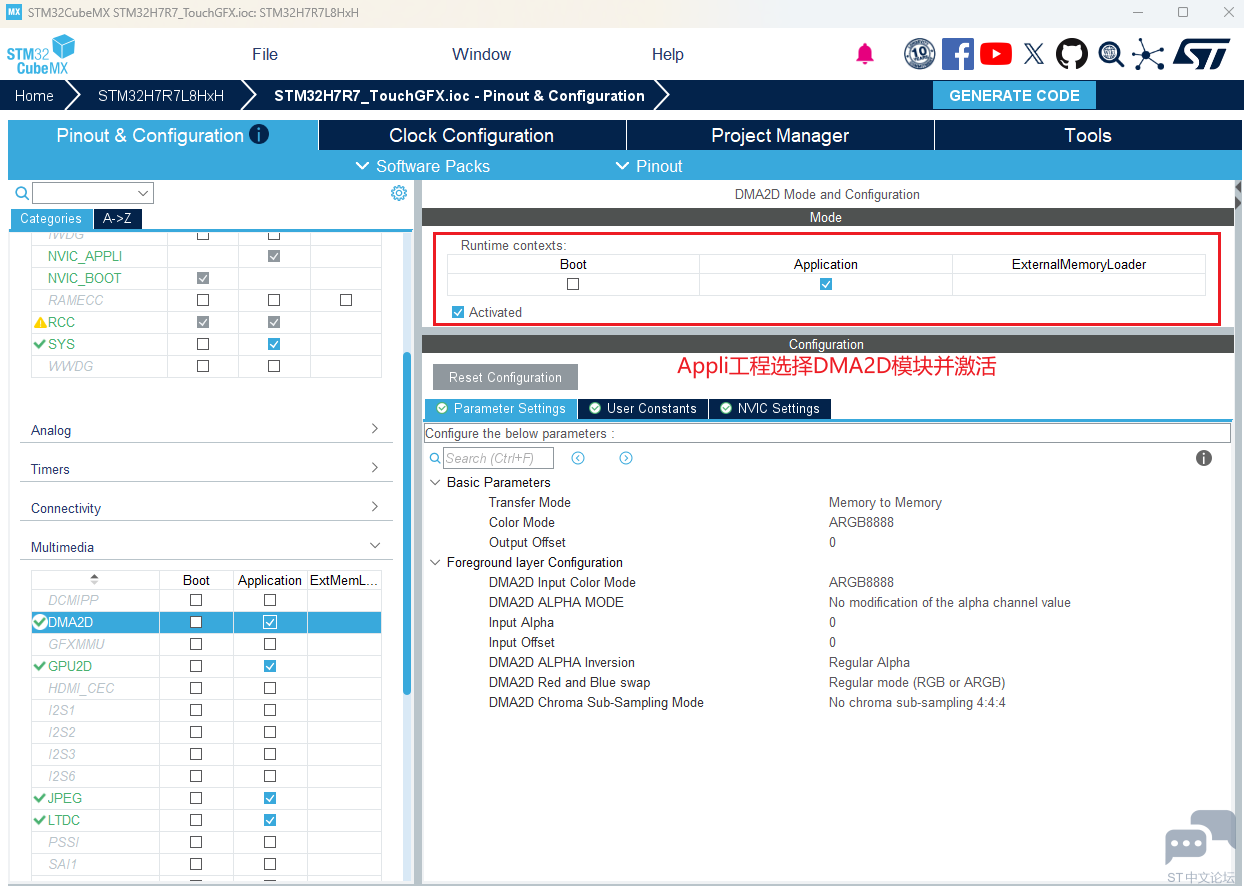Toggle LTDC Application checkbox
Screen dimensions: 1244x893
coord(270,820)
